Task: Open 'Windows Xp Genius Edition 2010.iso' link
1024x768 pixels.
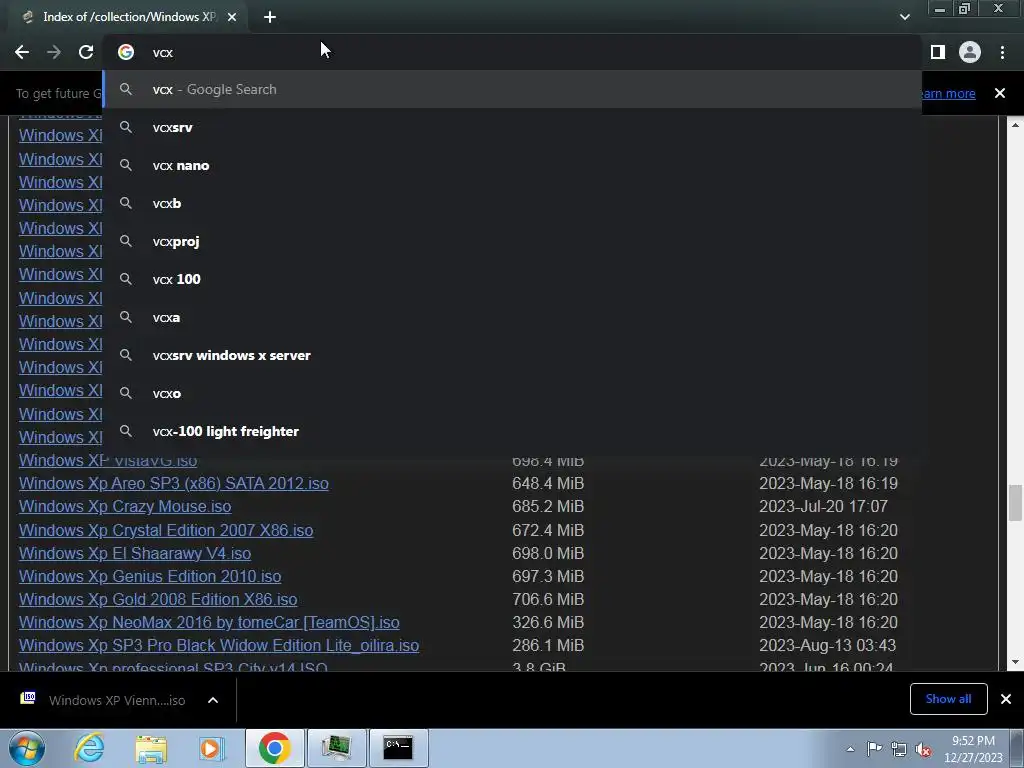Action: (150, 576)
